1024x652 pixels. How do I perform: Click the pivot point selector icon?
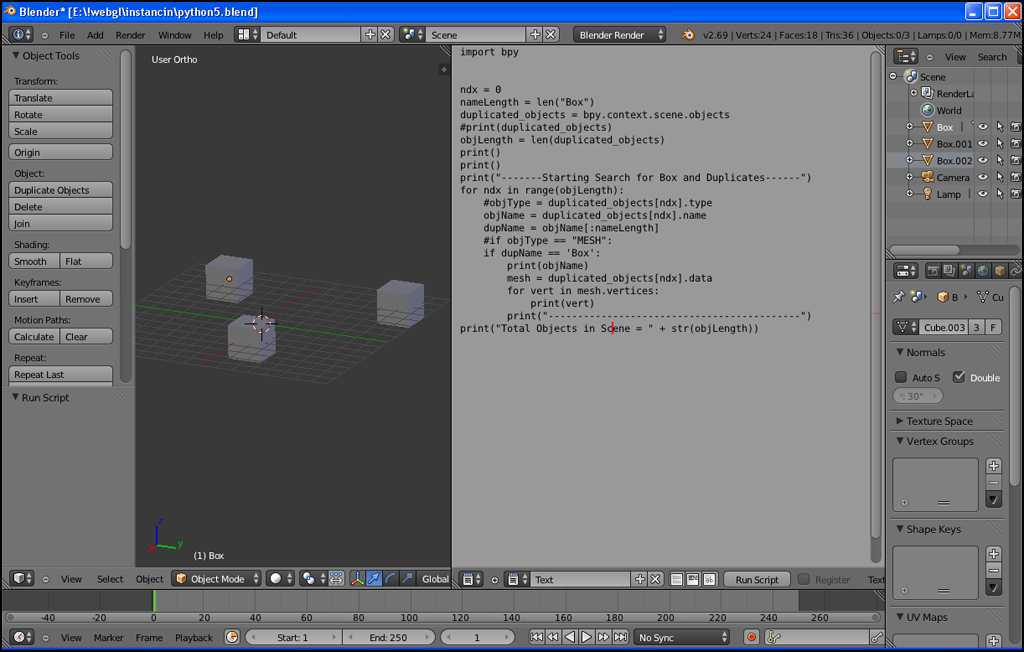[313, 578]
